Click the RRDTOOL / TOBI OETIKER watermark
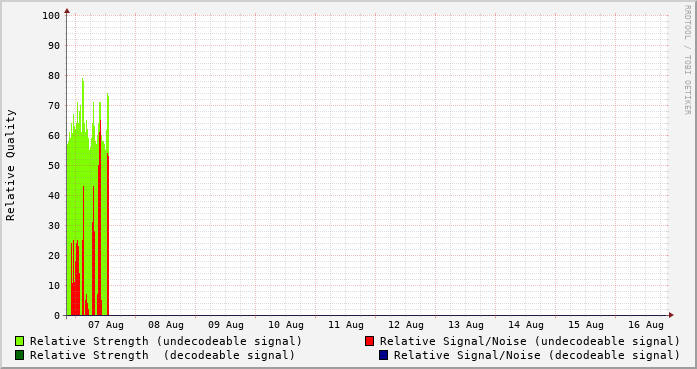This screenshot has height=369, width=697. pyautogui.click(x=688, y=60)
